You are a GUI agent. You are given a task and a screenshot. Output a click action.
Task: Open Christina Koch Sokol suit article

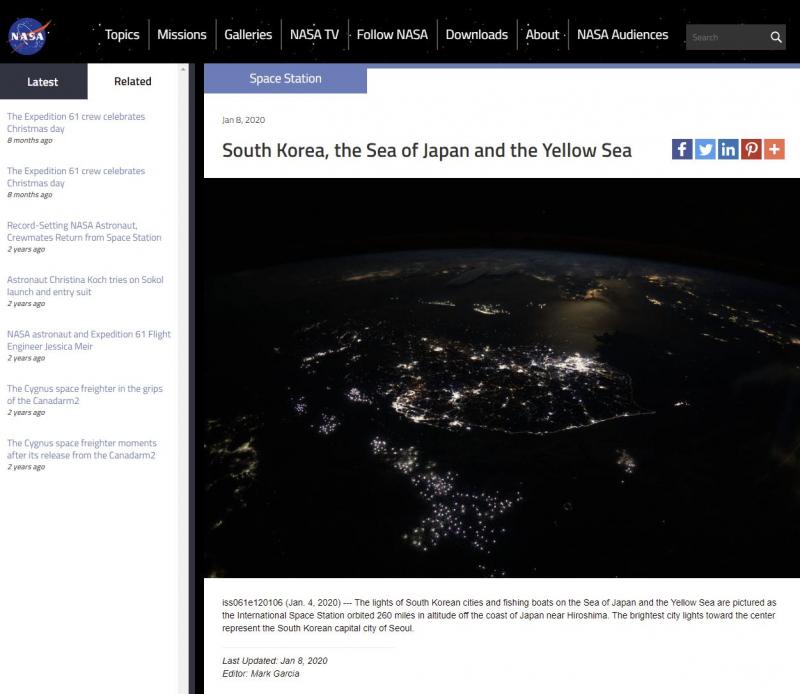point(85,286)
